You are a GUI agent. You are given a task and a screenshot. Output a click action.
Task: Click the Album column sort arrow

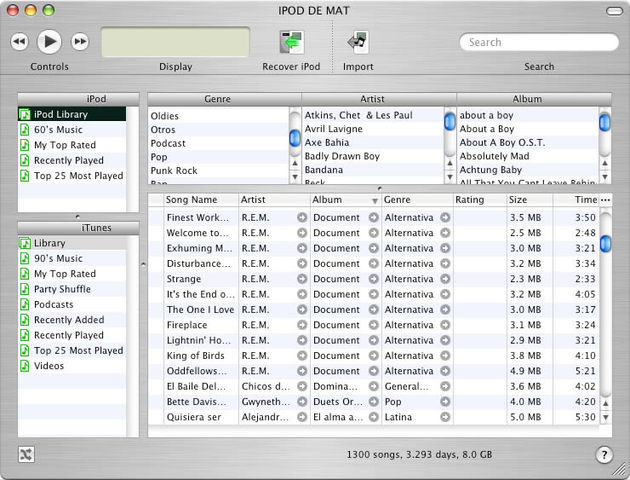(x=374, y=200)
